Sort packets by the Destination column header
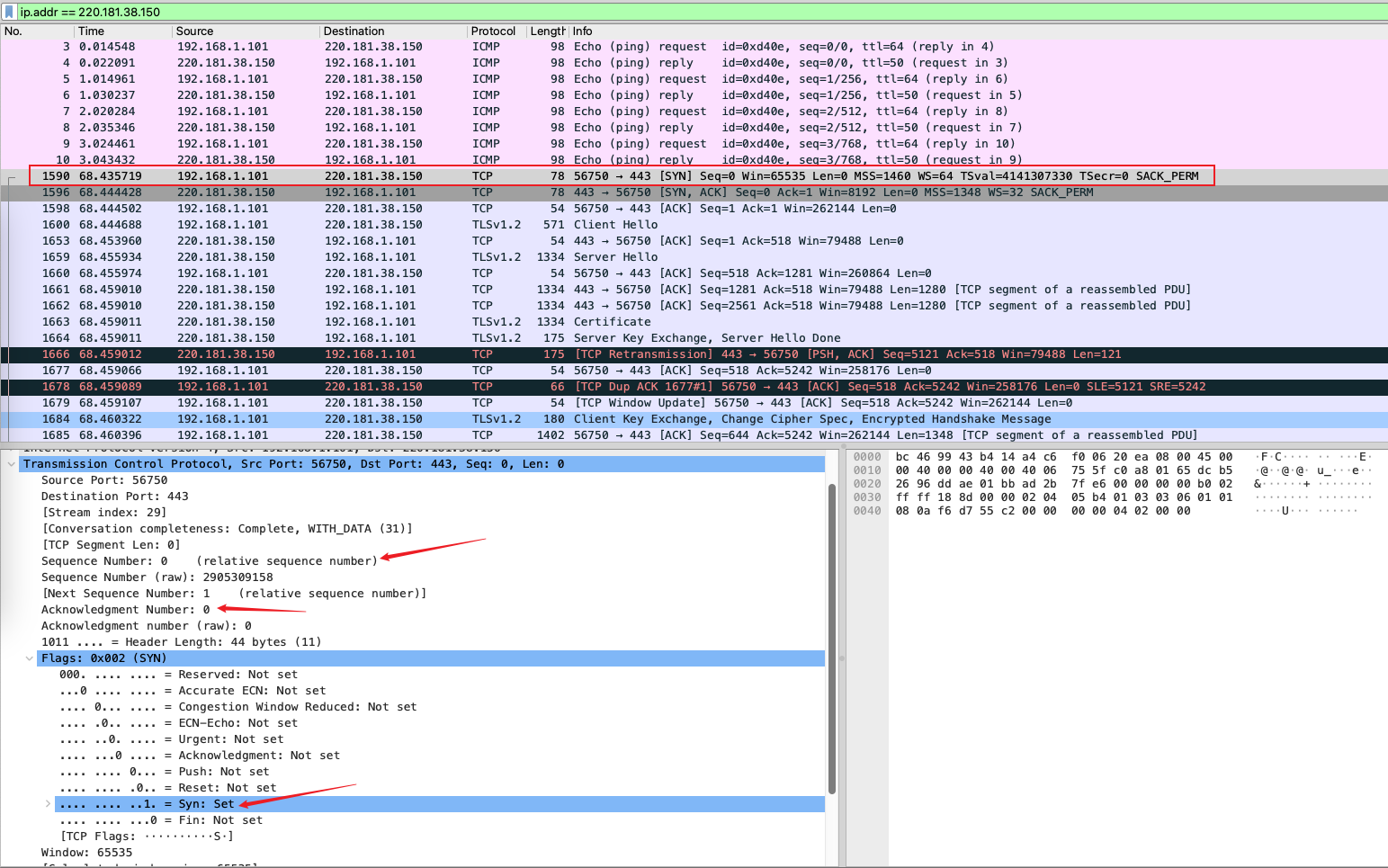The height and width of the screenshot is (868, 1388). [393, 31]
